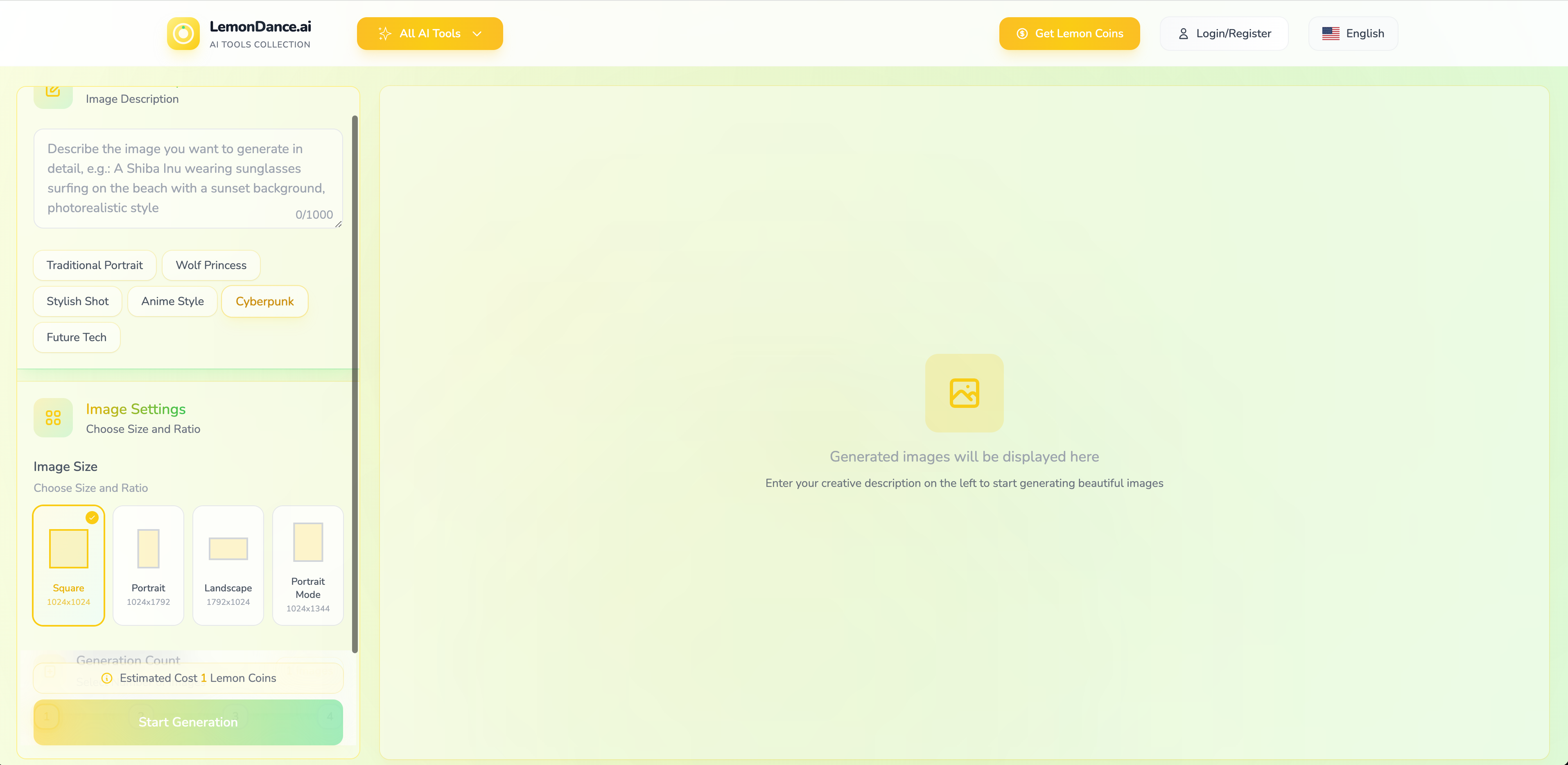Image resolution: width=1568 pixels, height=765 pixels.
Task: Click the LemonDance lemon logo icon
Action: tap(183, 34)
